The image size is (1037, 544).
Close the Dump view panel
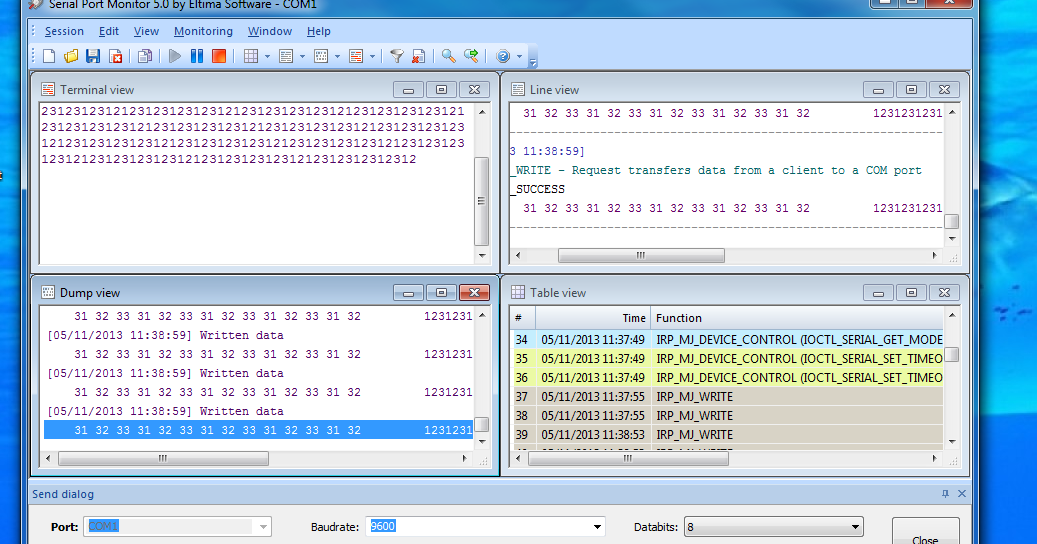click(474, 293)
